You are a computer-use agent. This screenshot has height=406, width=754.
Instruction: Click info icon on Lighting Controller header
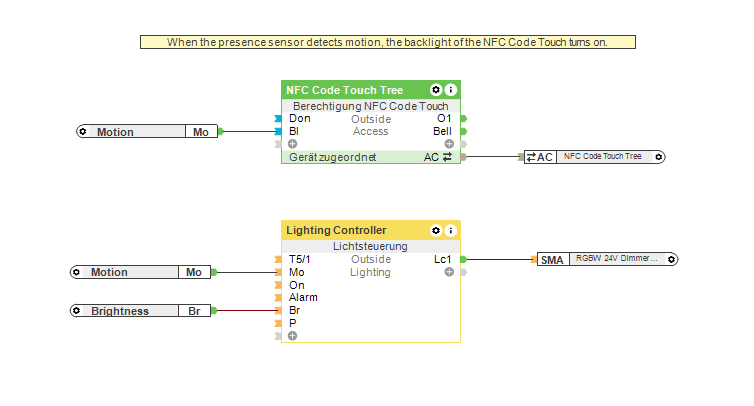click(451, 230)
